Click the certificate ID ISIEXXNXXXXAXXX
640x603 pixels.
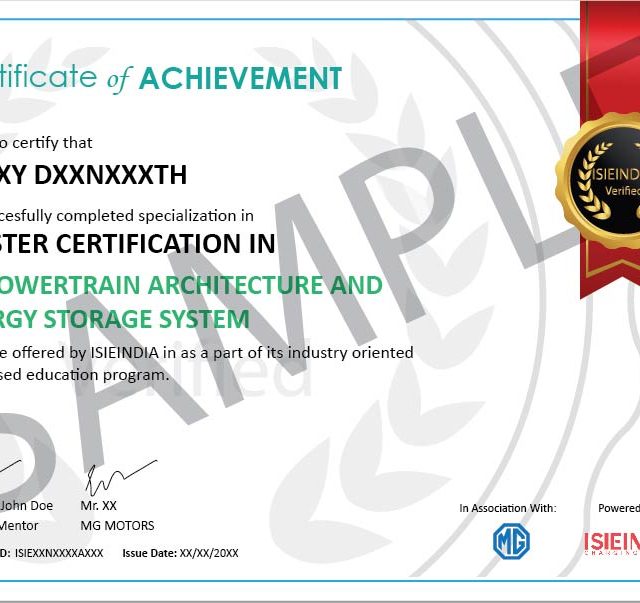click(59, 553)
